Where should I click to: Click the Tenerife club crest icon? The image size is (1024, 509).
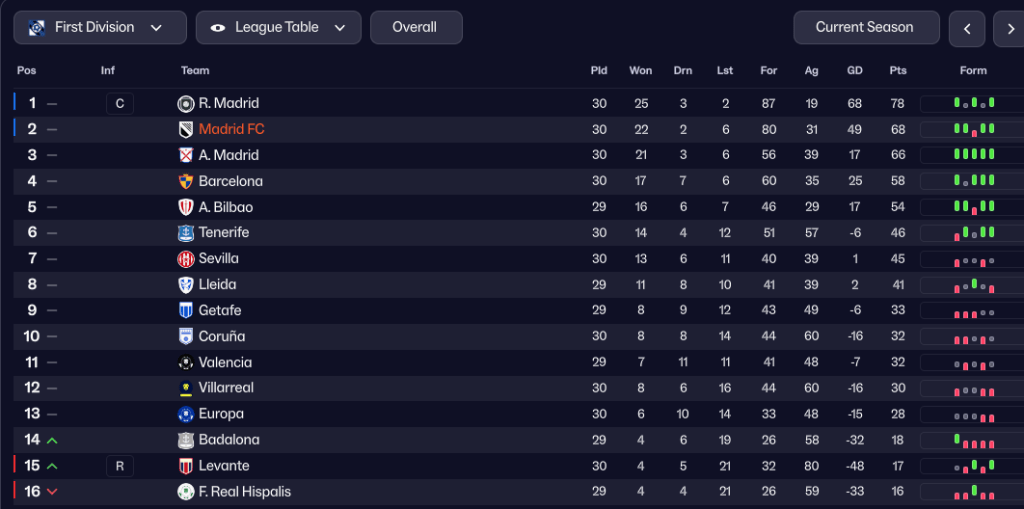point(185,233)
